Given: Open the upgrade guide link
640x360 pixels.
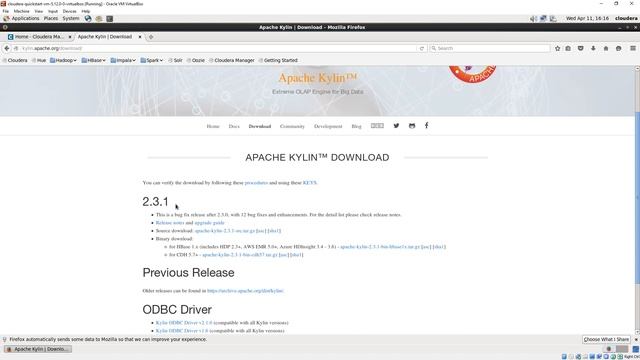Looking at the screenshot, I should tap(209, 223).
